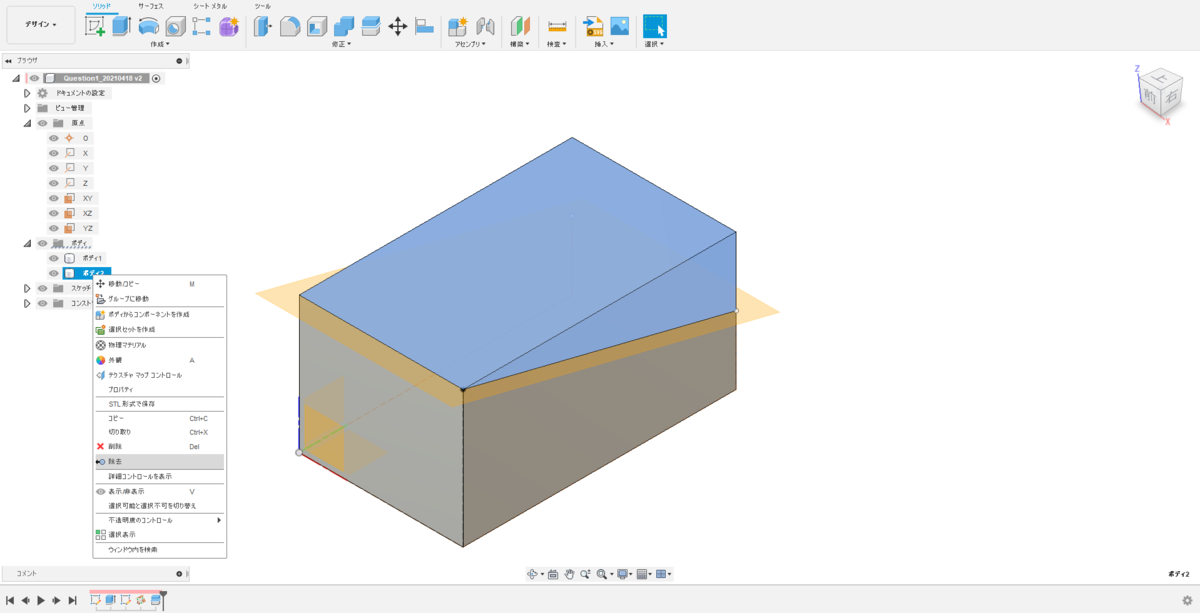Choose STL 形式で保存 in context menu

click(x=160, y=404)
